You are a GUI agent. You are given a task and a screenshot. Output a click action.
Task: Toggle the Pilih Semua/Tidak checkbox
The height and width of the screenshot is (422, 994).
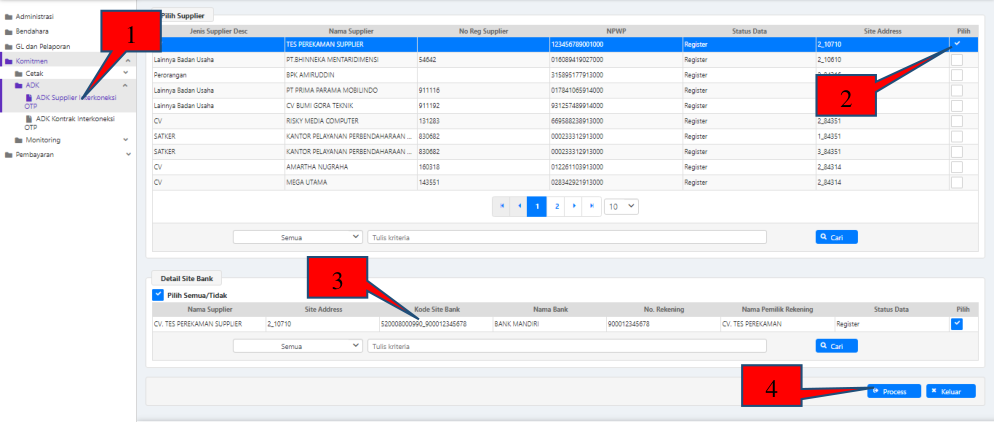coord(158,294)
